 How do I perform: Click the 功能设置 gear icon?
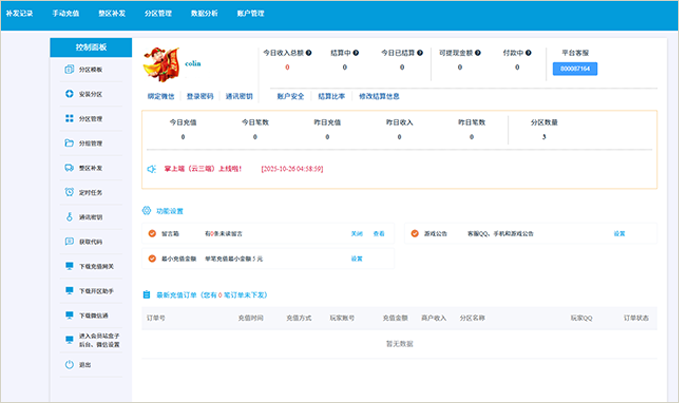click(x=148, y=211)
